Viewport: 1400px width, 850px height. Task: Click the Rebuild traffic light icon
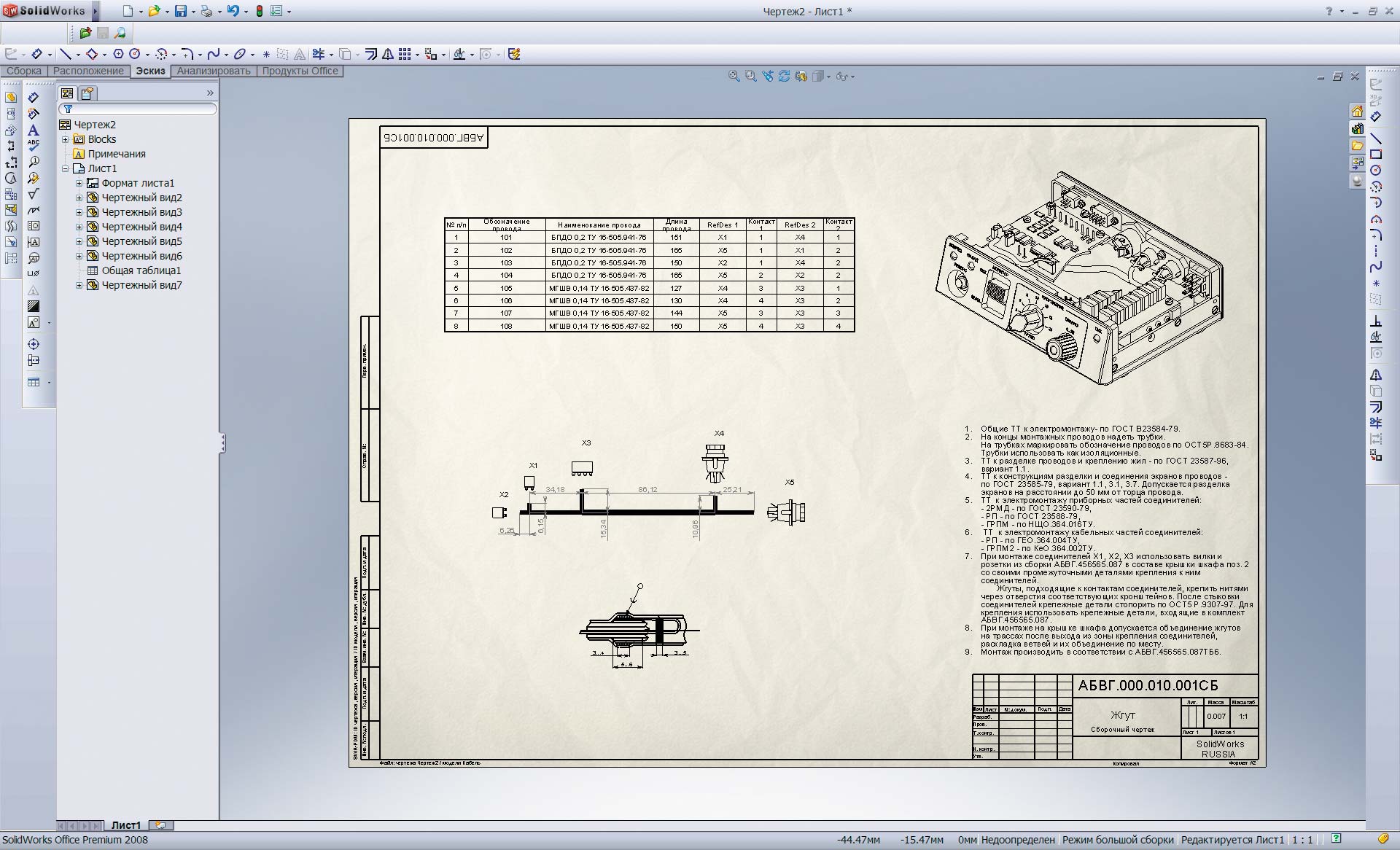259,11
